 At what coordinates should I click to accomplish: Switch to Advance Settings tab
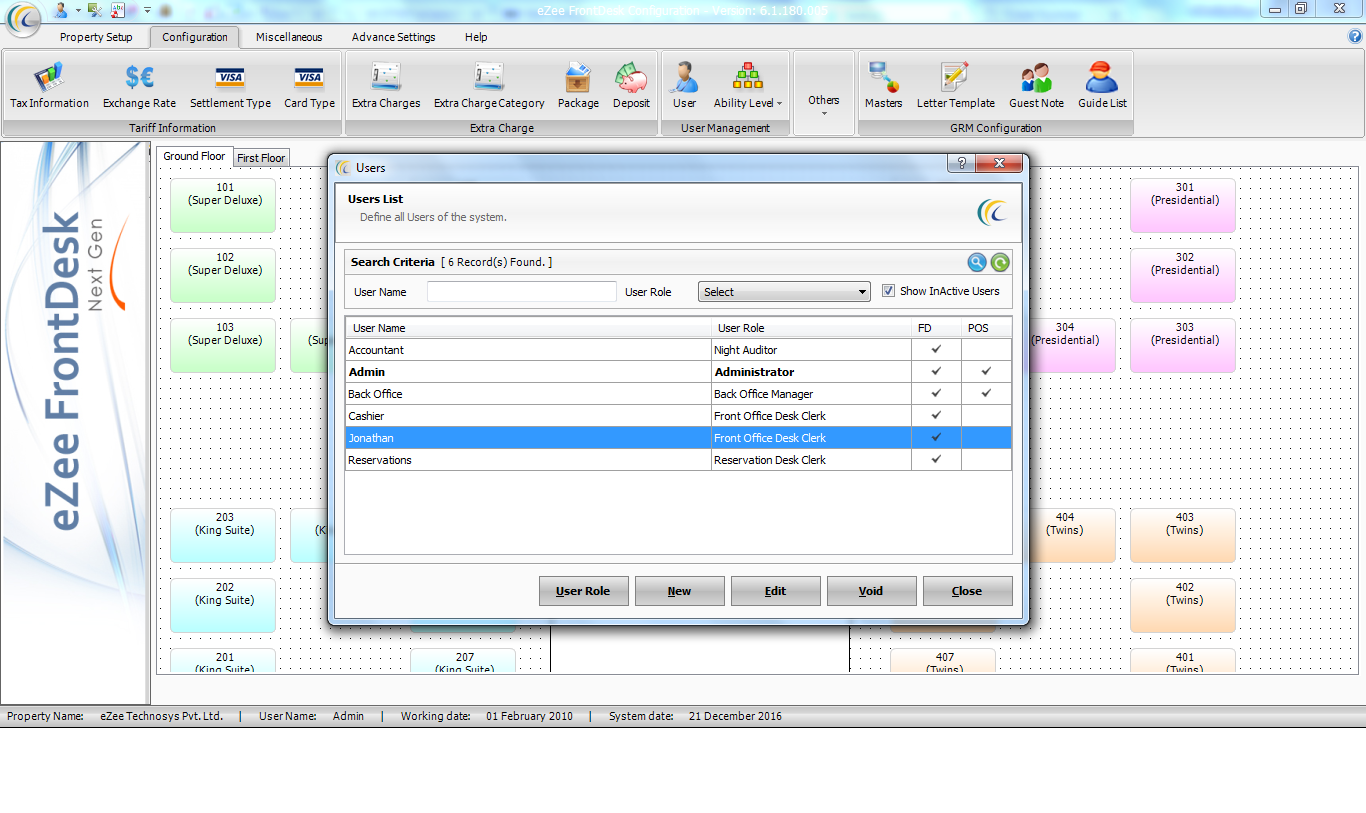(x=394, y=37)
